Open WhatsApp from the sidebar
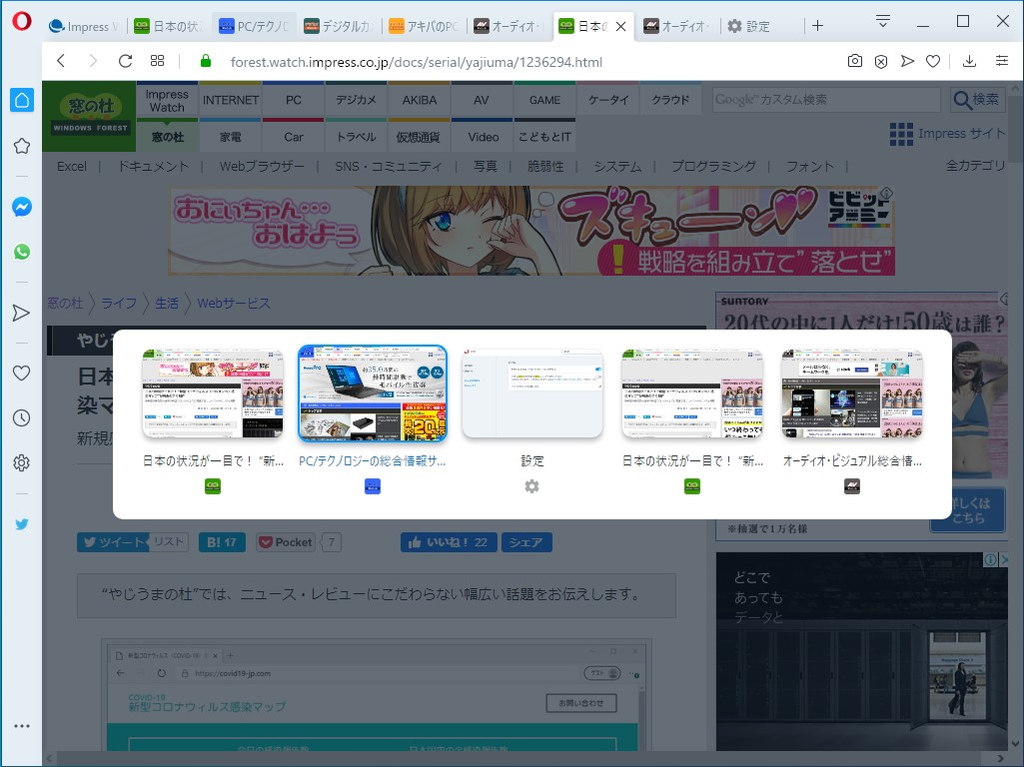Image resolution: width=1024 pixels, height=767 pixels. (21, 252)
